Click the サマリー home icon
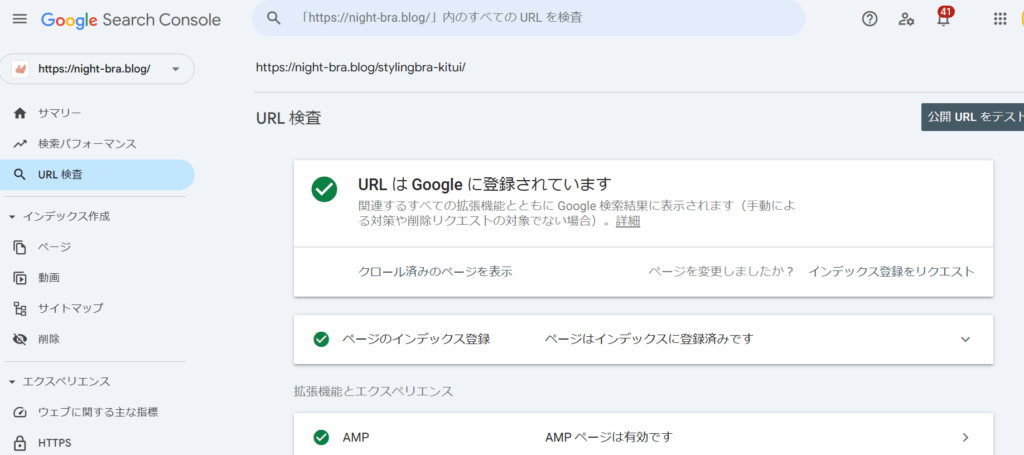 (20, 113)
